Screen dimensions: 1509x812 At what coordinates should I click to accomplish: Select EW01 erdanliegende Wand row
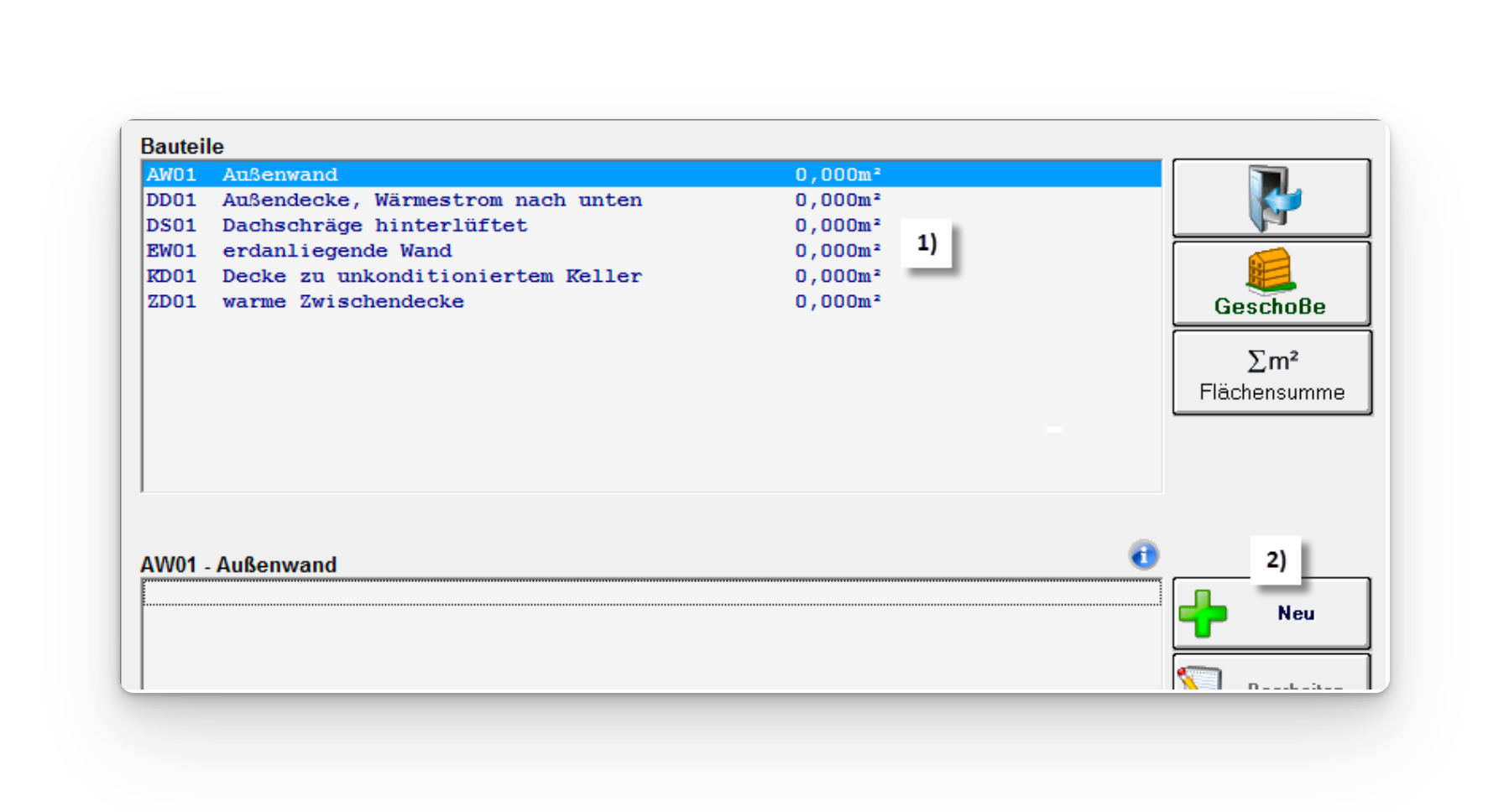(652, 250)
